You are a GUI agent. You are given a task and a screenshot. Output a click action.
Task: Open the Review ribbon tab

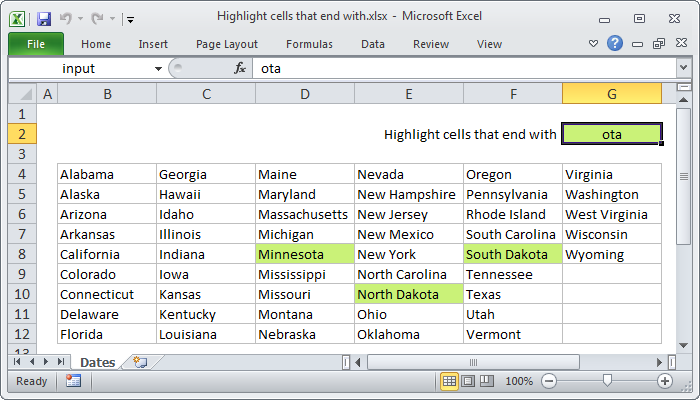431,44
